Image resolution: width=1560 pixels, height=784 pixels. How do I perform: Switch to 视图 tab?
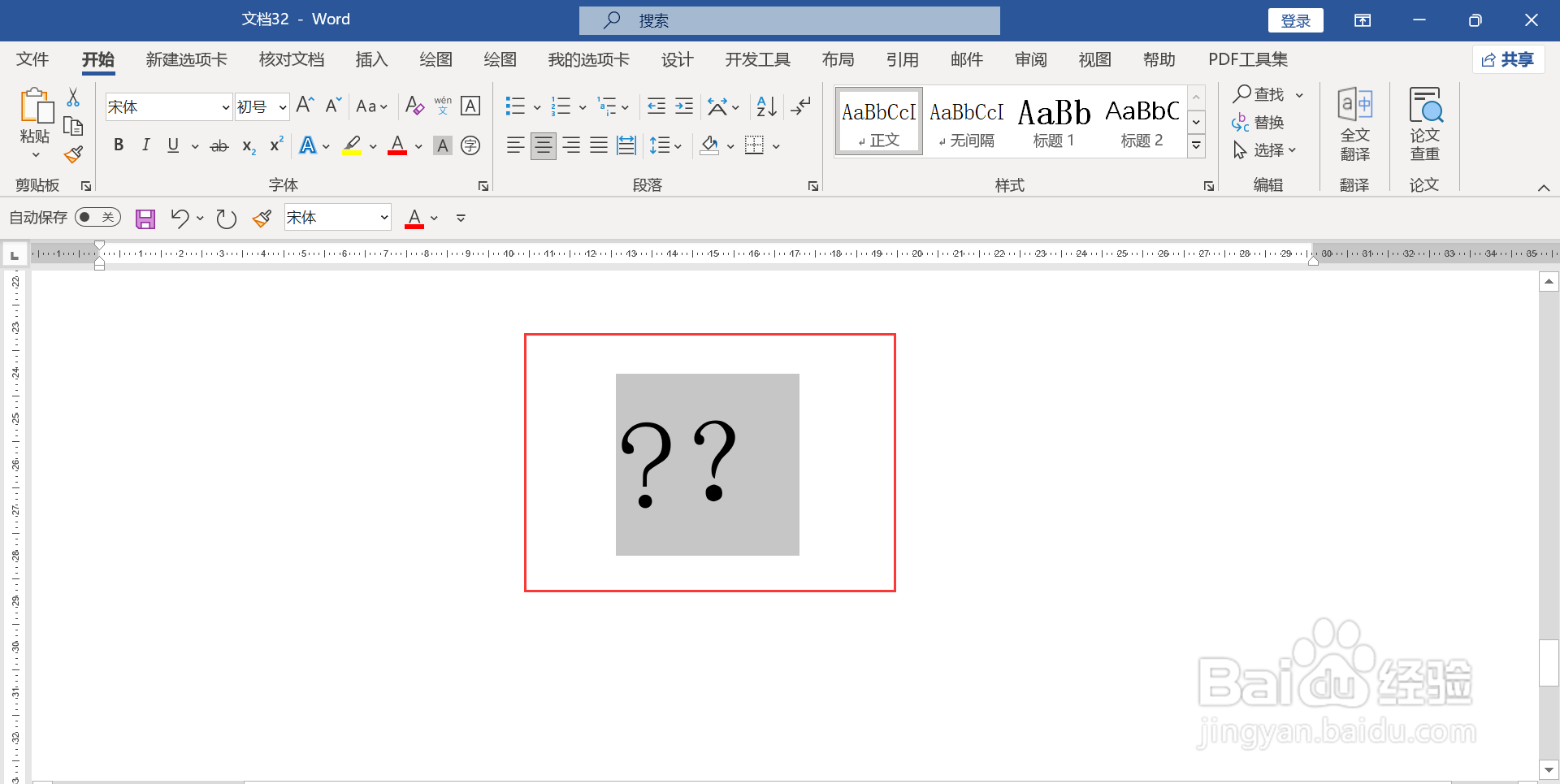pos(1094,59)
